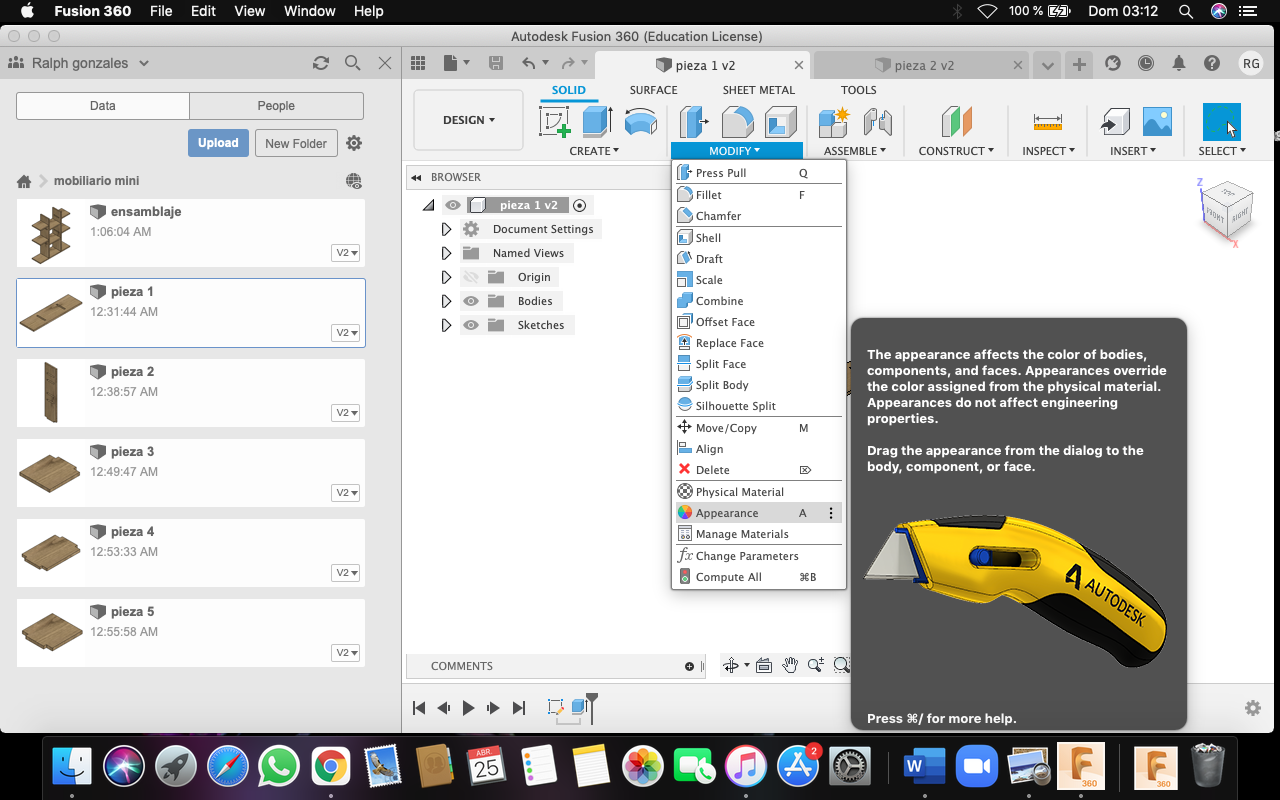
Task: Select Physical Material in Modify menu
Action: [x=758, y=492]
